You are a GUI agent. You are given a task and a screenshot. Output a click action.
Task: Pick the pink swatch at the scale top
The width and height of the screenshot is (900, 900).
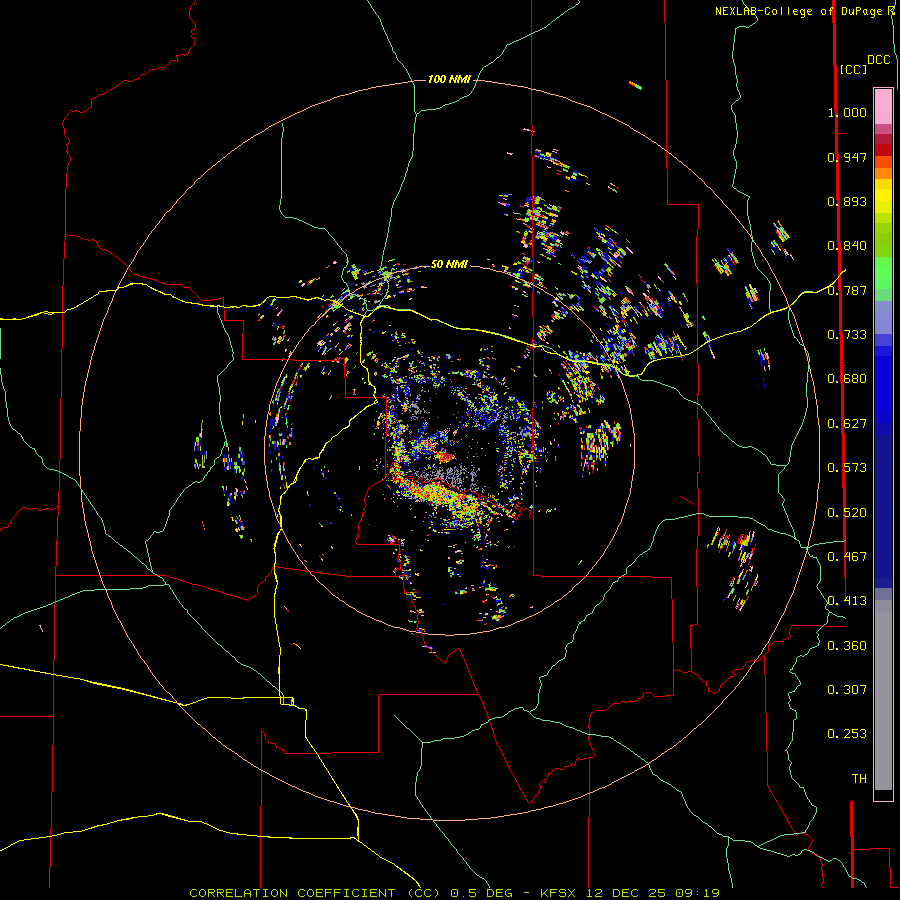(883, 107)
